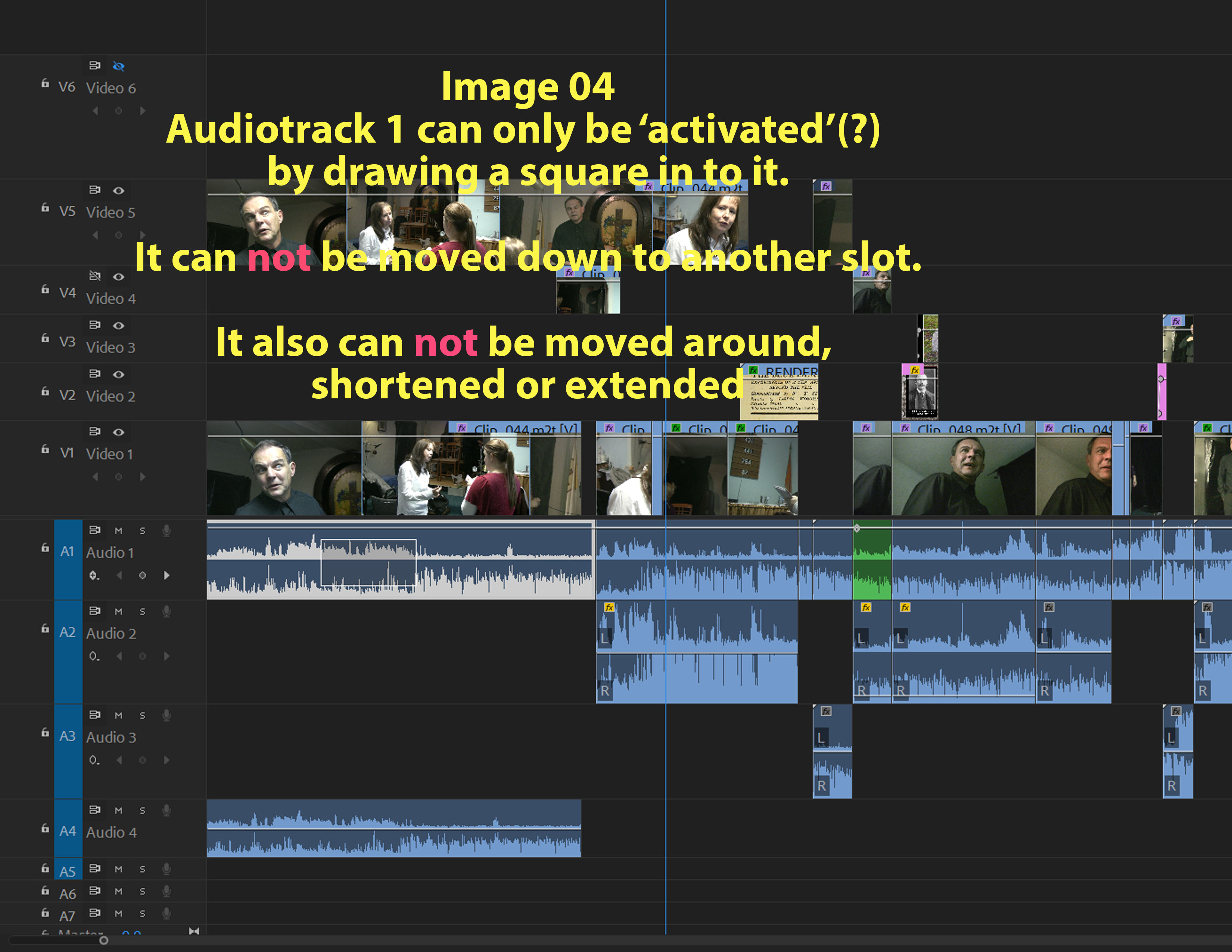Click the sync lock icon on Video 6
Image resolution: width=1232 pixels, height=952 pixels.
[95, 65]
